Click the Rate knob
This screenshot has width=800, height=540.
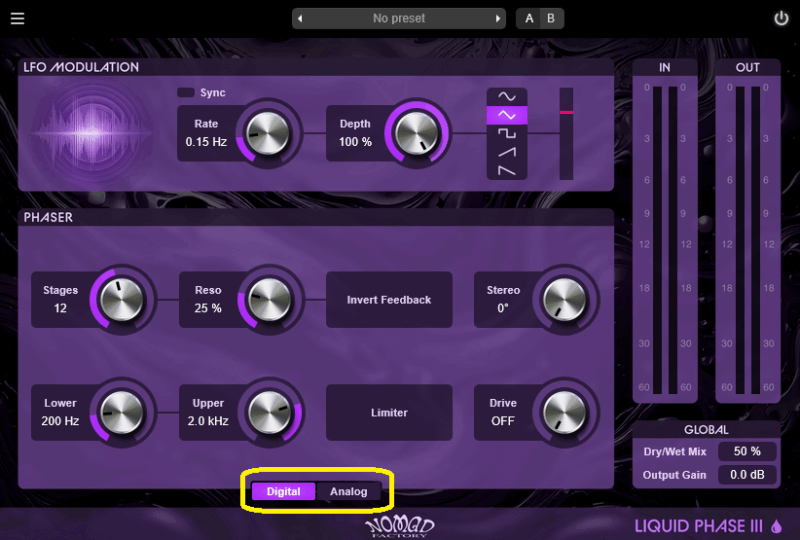pos(267,134)
